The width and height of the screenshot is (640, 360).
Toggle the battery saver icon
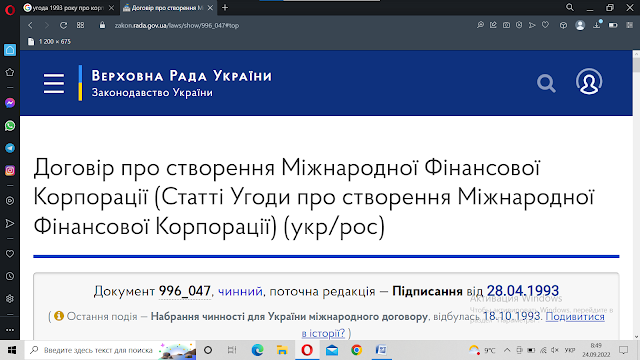613,25
